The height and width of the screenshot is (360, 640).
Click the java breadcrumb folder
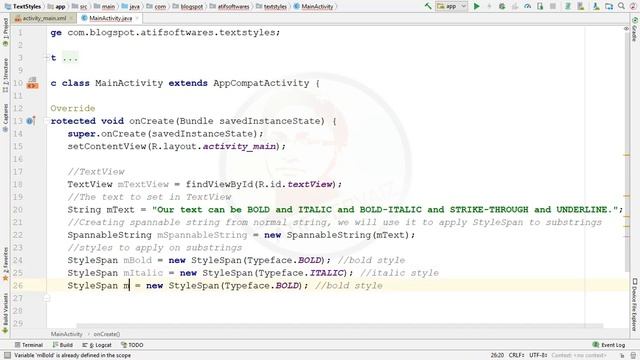[131, 7]
